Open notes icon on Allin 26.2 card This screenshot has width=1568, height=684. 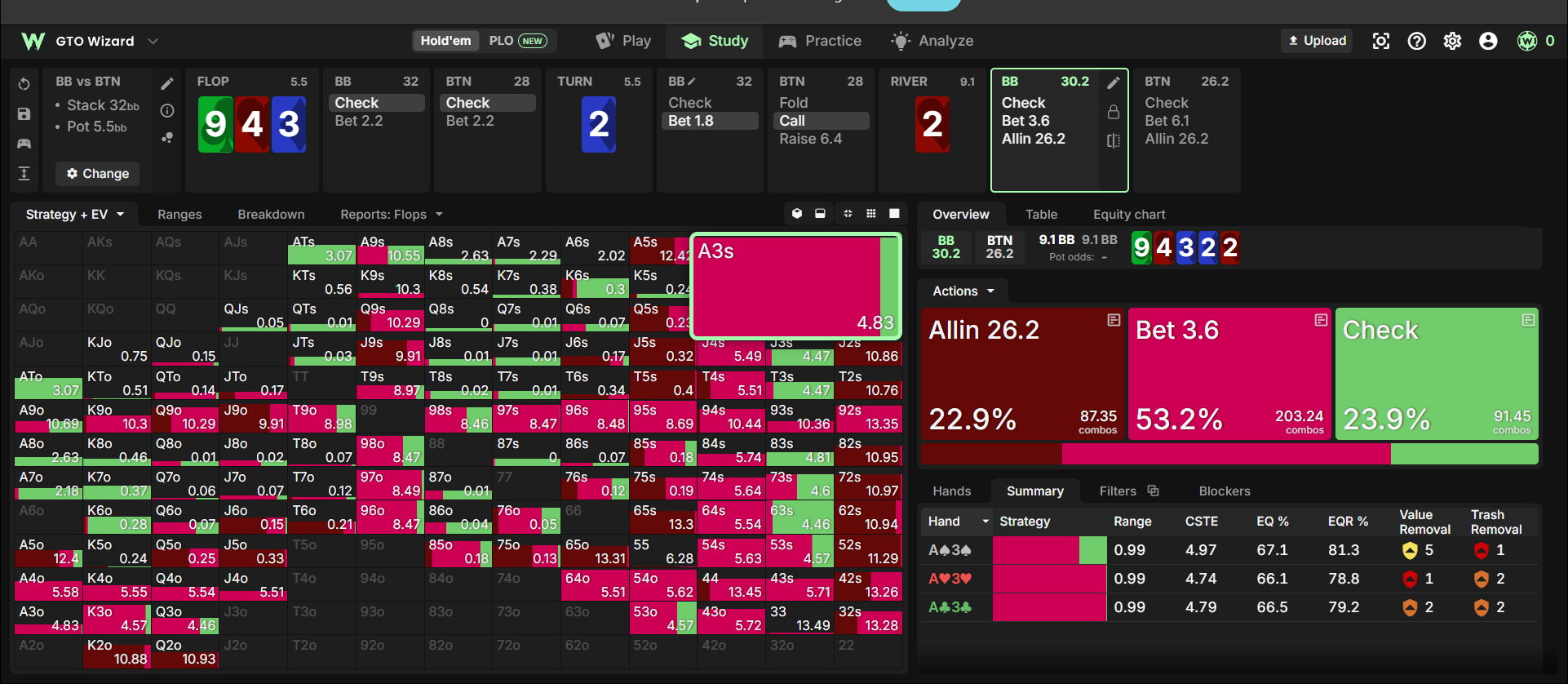[1114, 320]
